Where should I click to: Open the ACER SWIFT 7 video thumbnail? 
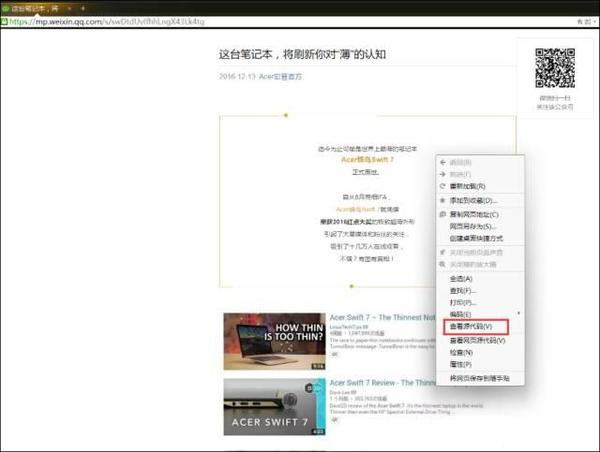click(274, 407)
